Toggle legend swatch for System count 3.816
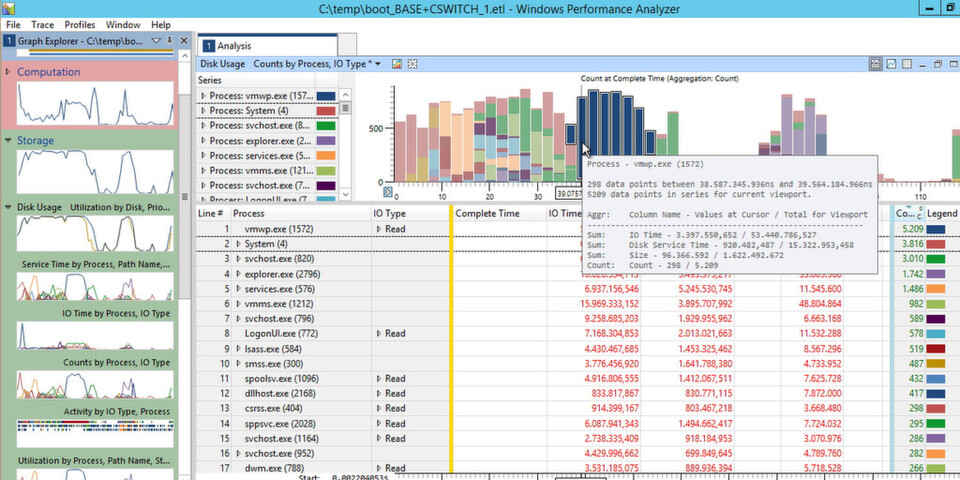The image size is (960, 480). (936, 244)
